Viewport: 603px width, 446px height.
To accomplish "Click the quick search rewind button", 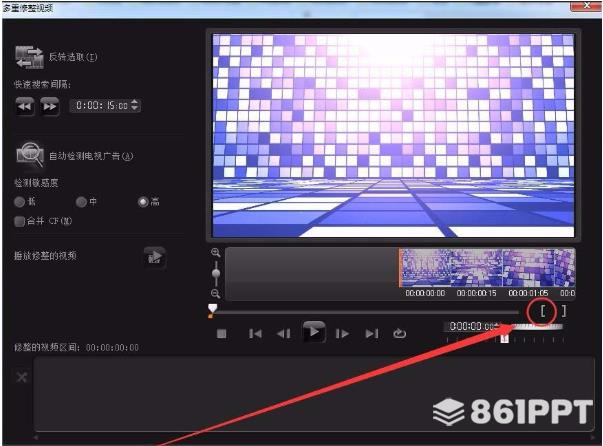I will point(25,106).
